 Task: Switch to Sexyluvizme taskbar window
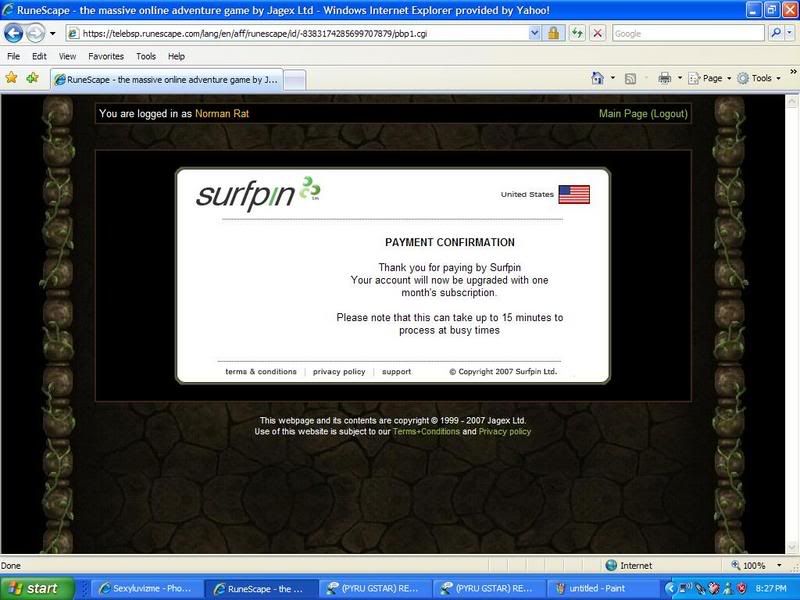pyautogui.click(x=146, y=588)
